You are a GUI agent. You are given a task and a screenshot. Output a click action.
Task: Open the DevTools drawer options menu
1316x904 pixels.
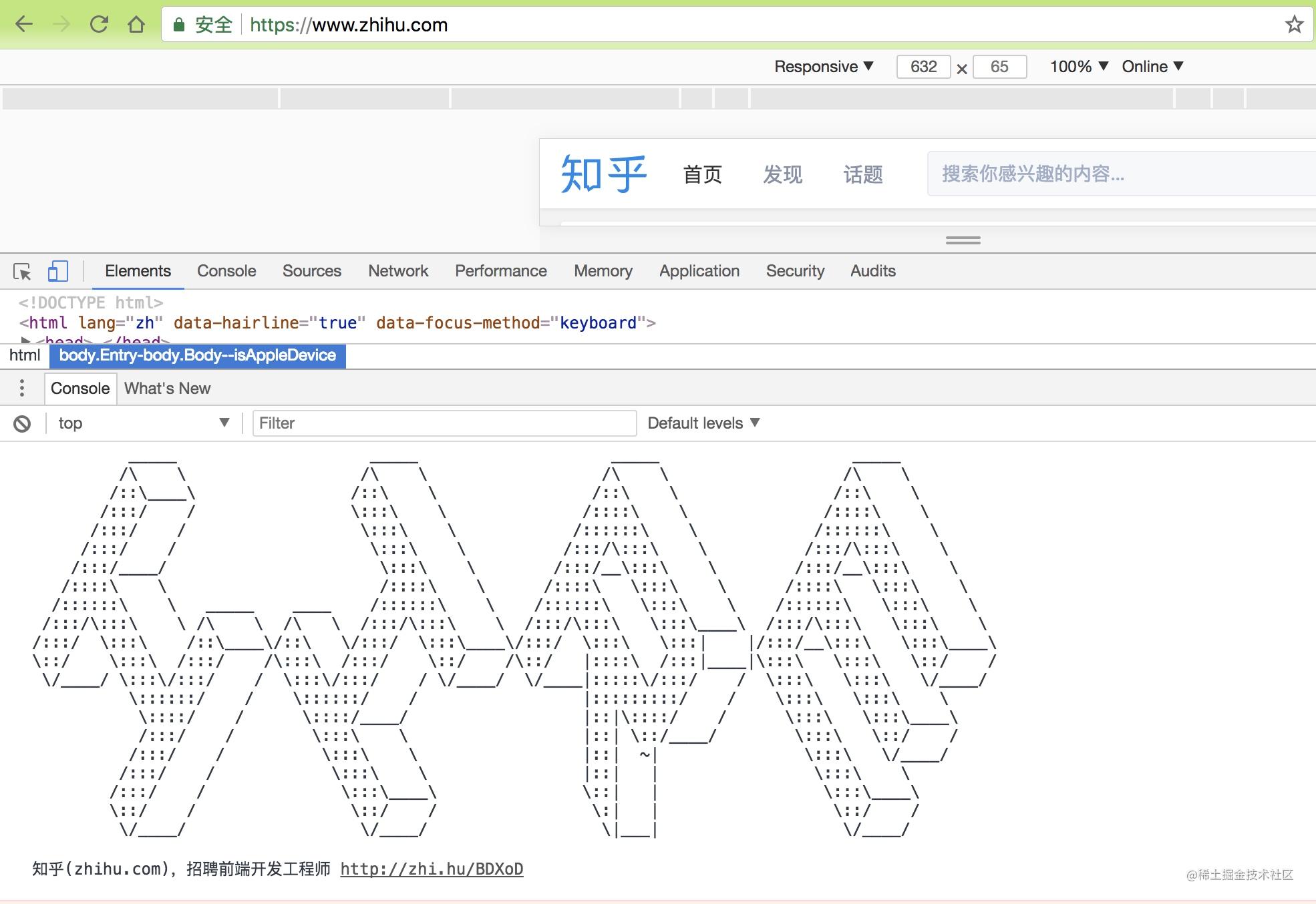click(22, 388)
